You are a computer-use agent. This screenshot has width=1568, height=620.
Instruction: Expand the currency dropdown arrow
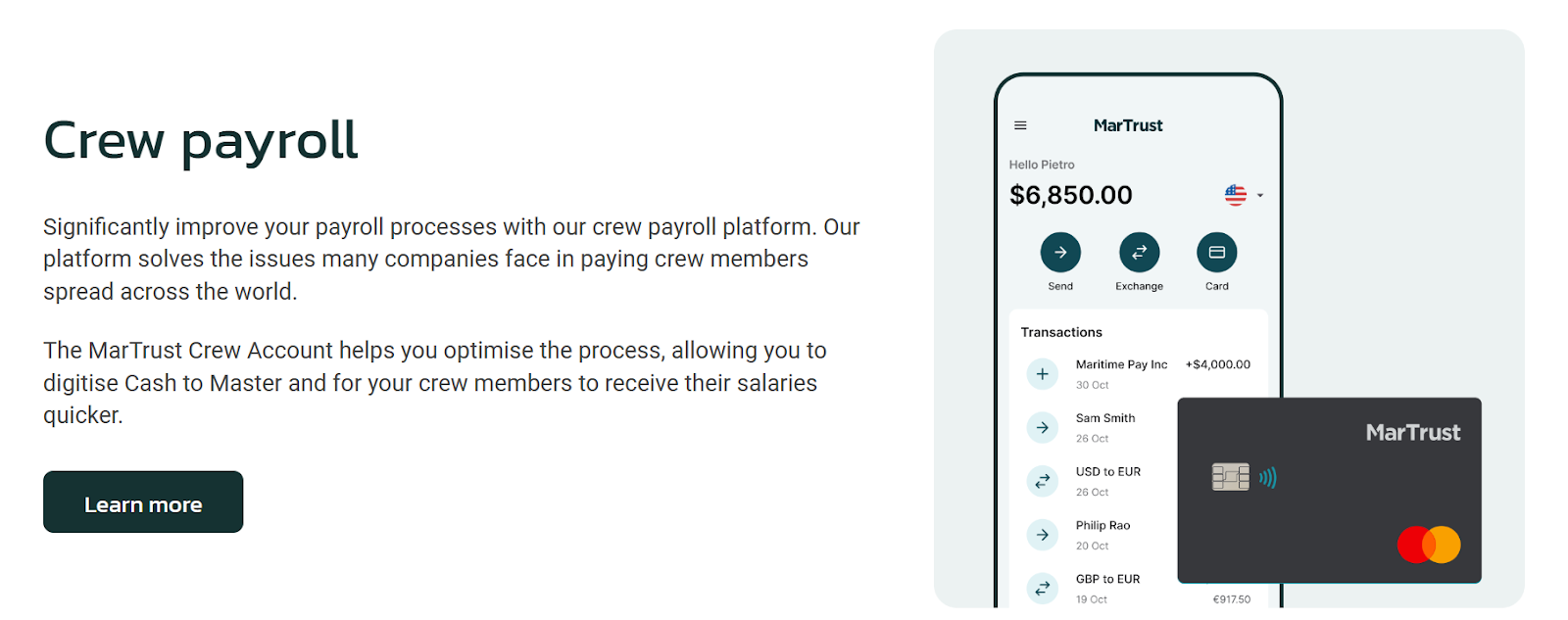1260,195
